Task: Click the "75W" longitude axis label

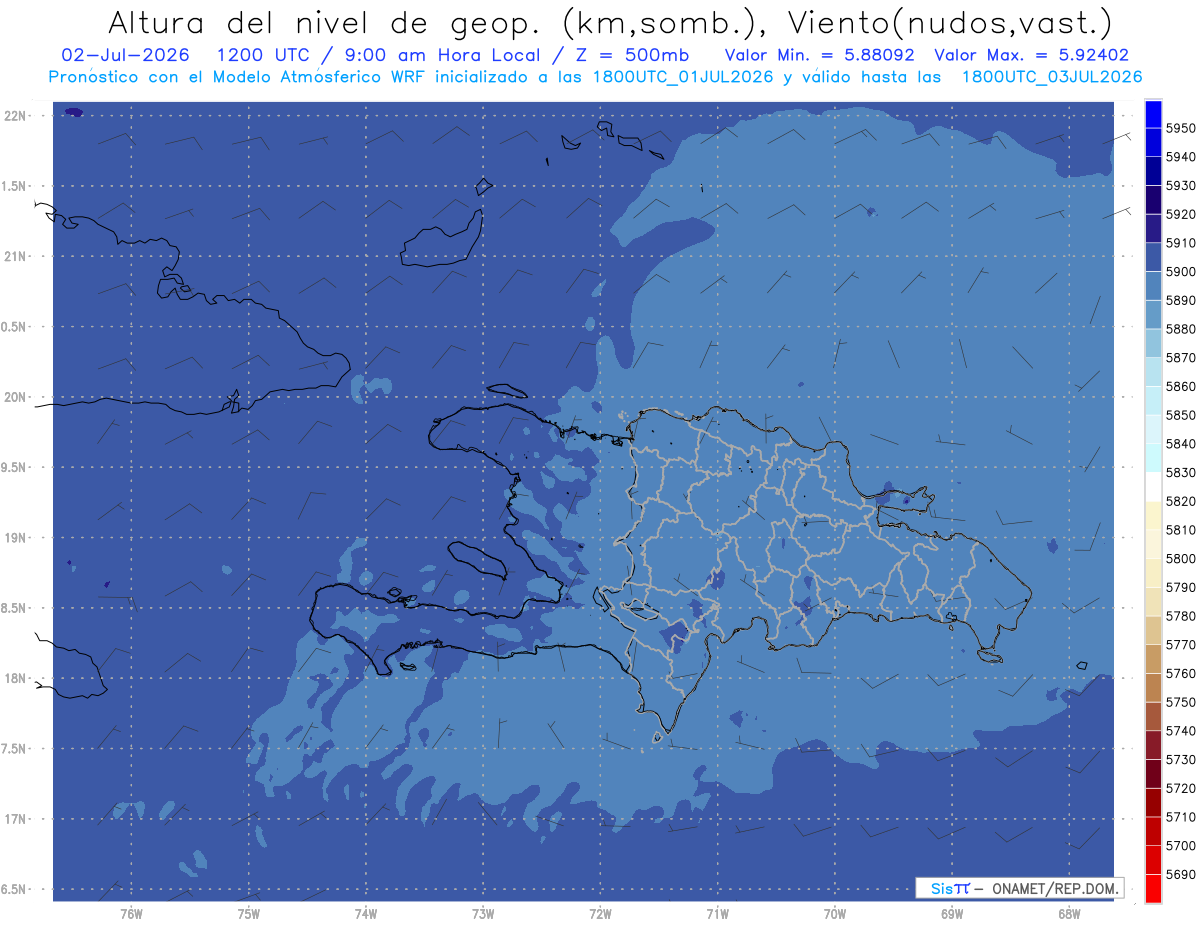Action: coord(249,914)
